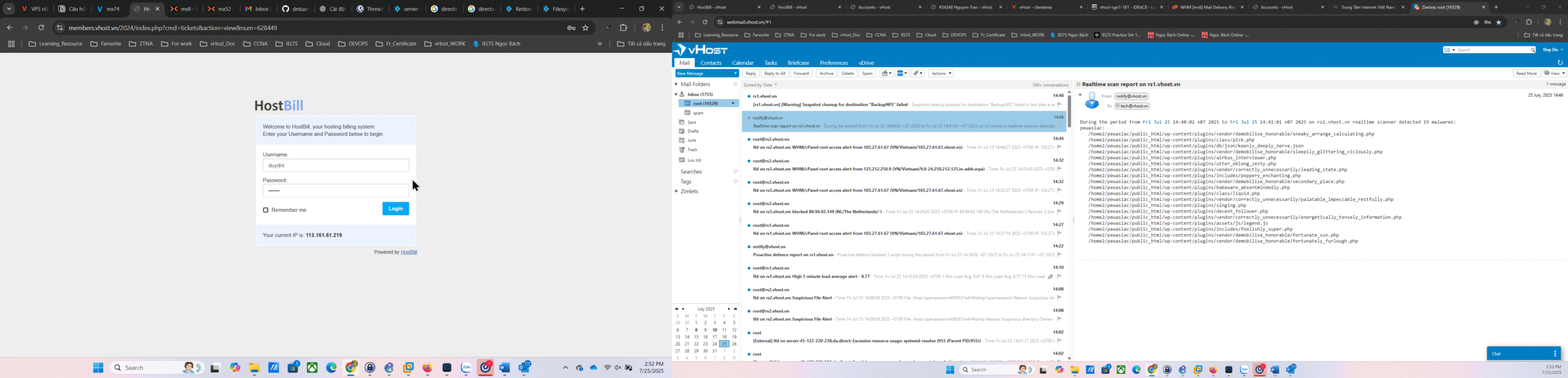
Task: Flag the Snapshot cleanup failed email
Action: click(1059, 105)
